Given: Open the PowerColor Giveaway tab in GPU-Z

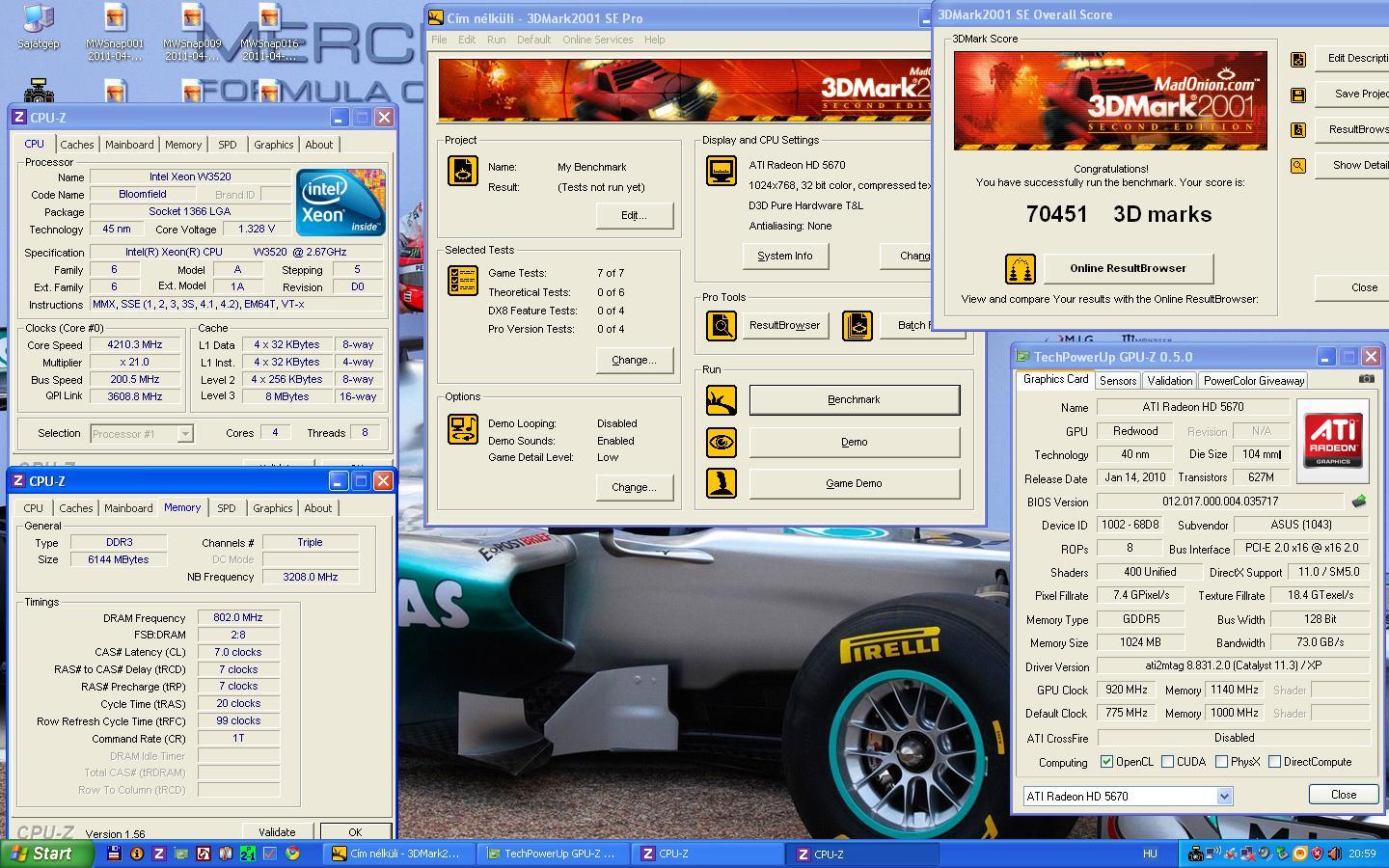Looking at the screenshot, I should 1254,381.
